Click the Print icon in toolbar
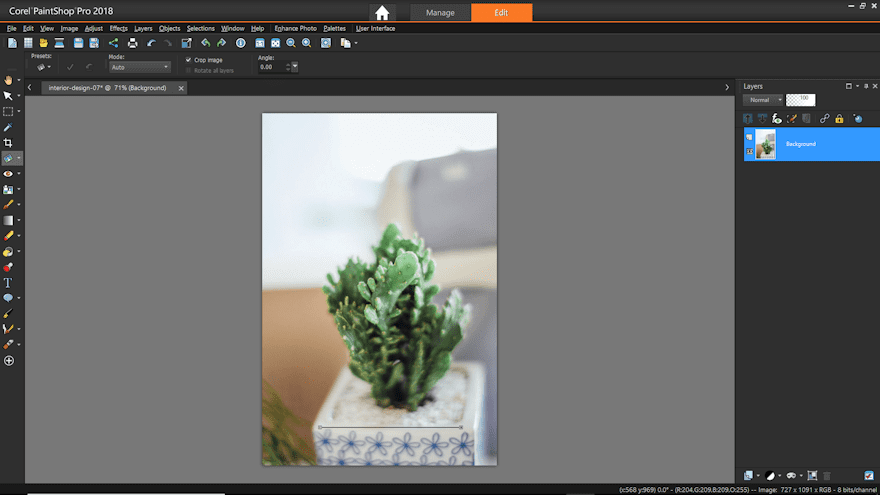 coord(132,43)
